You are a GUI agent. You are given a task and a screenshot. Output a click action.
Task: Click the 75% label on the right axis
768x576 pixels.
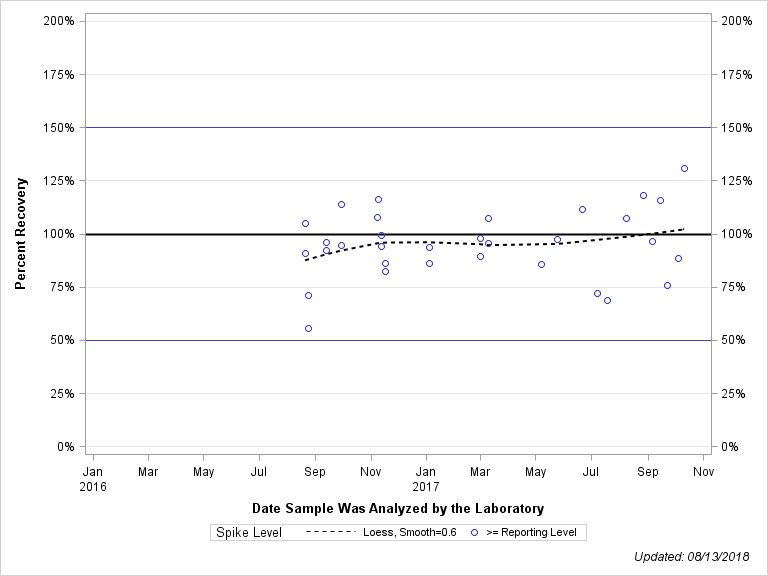(x=733, y=287)
